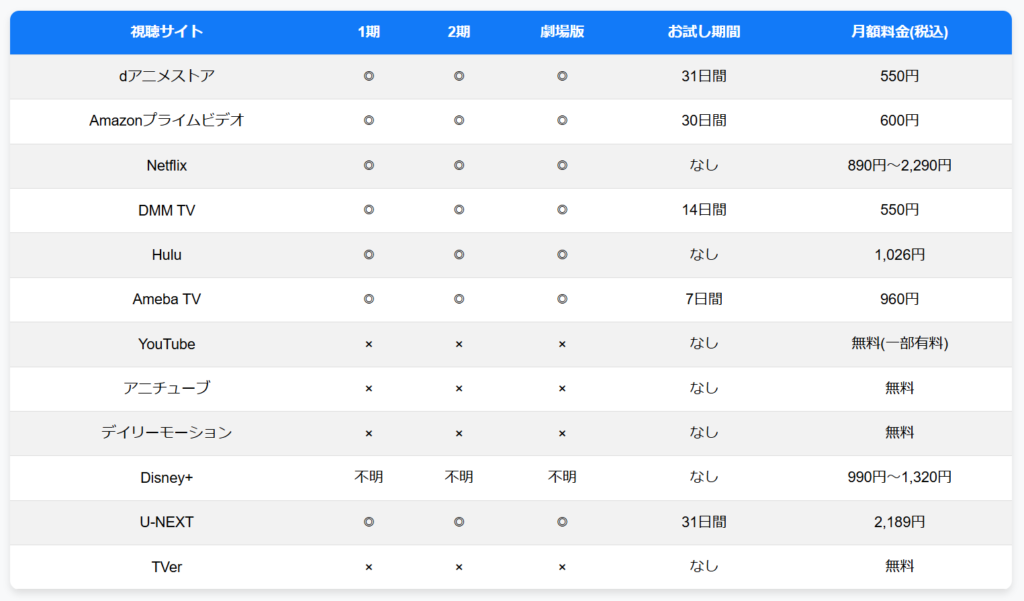Select the 990円～1,320円 price cell
This screenshot has width=1024, height=601.
pyautogui.click(x=899, y=477)
